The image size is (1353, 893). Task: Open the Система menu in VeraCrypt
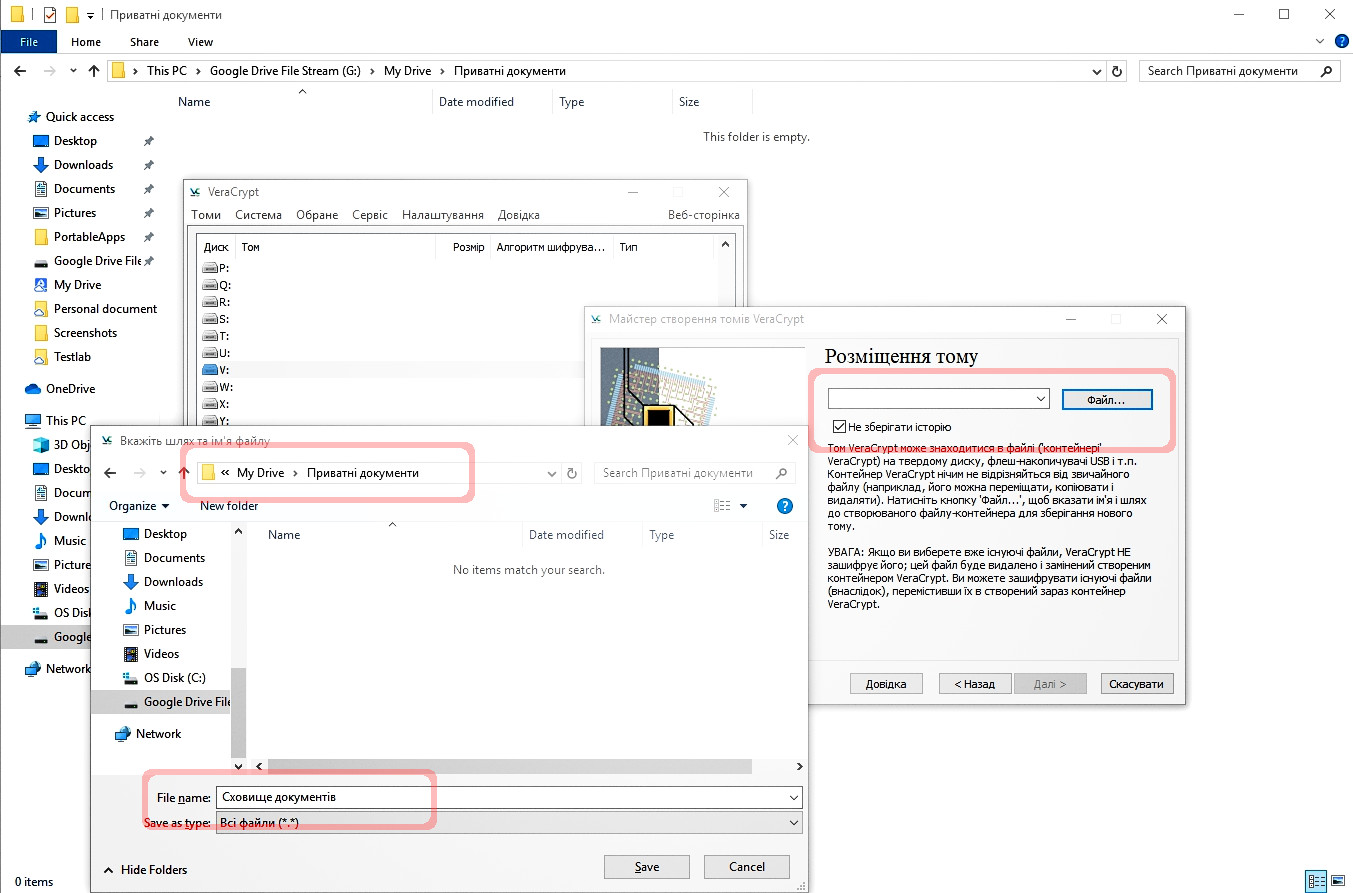click(x=258, y=215)
